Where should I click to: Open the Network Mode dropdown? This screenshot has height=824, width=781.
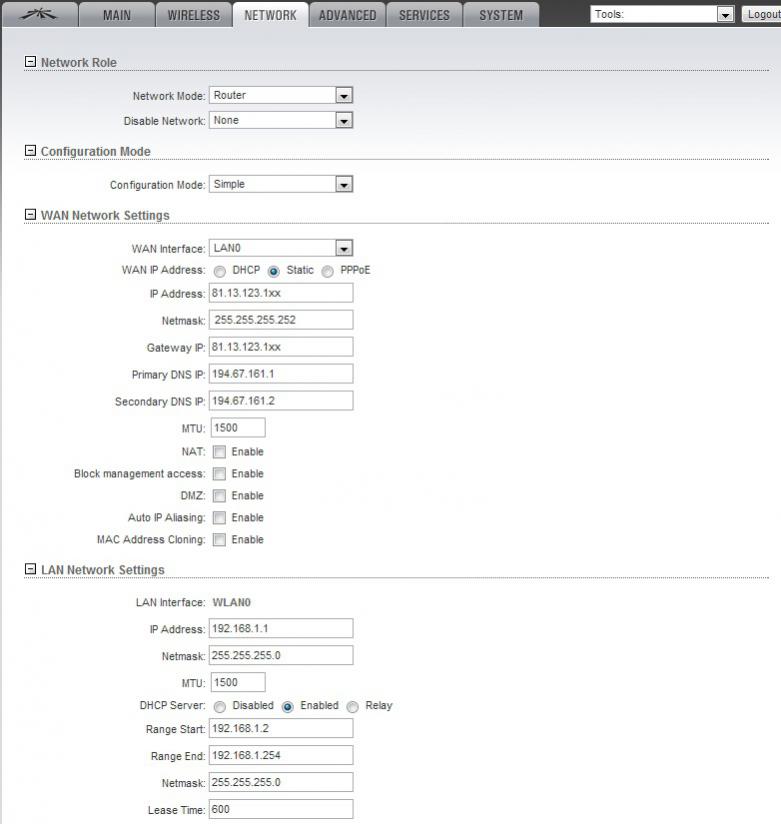[x=343, y=96]
